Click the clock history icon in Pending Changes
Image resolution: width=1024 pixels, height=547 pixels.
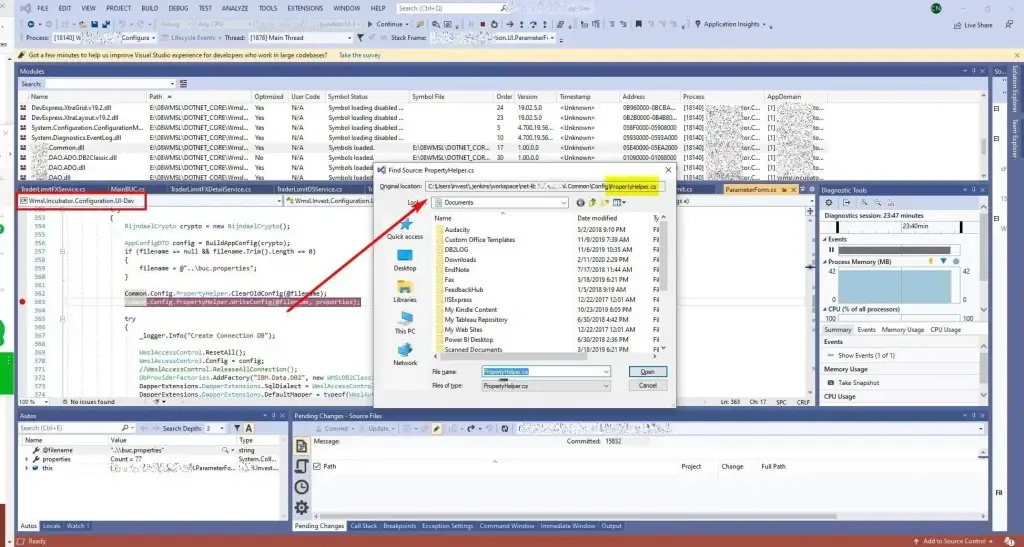301,487
